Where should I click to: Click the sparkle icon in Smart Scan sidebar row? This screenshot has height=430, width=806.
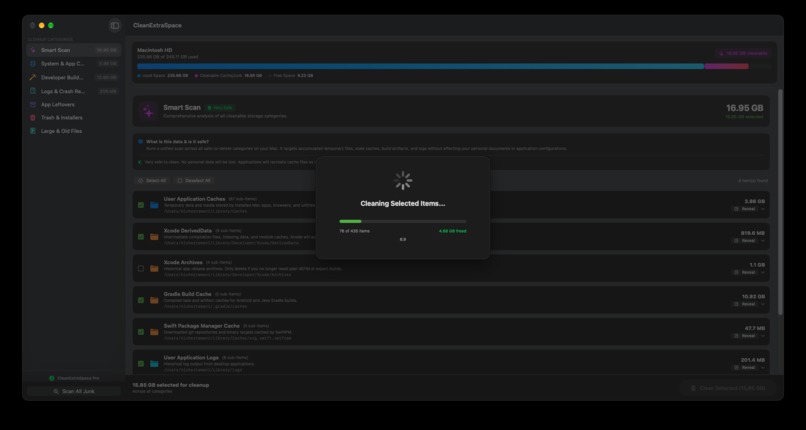point(33,50)
